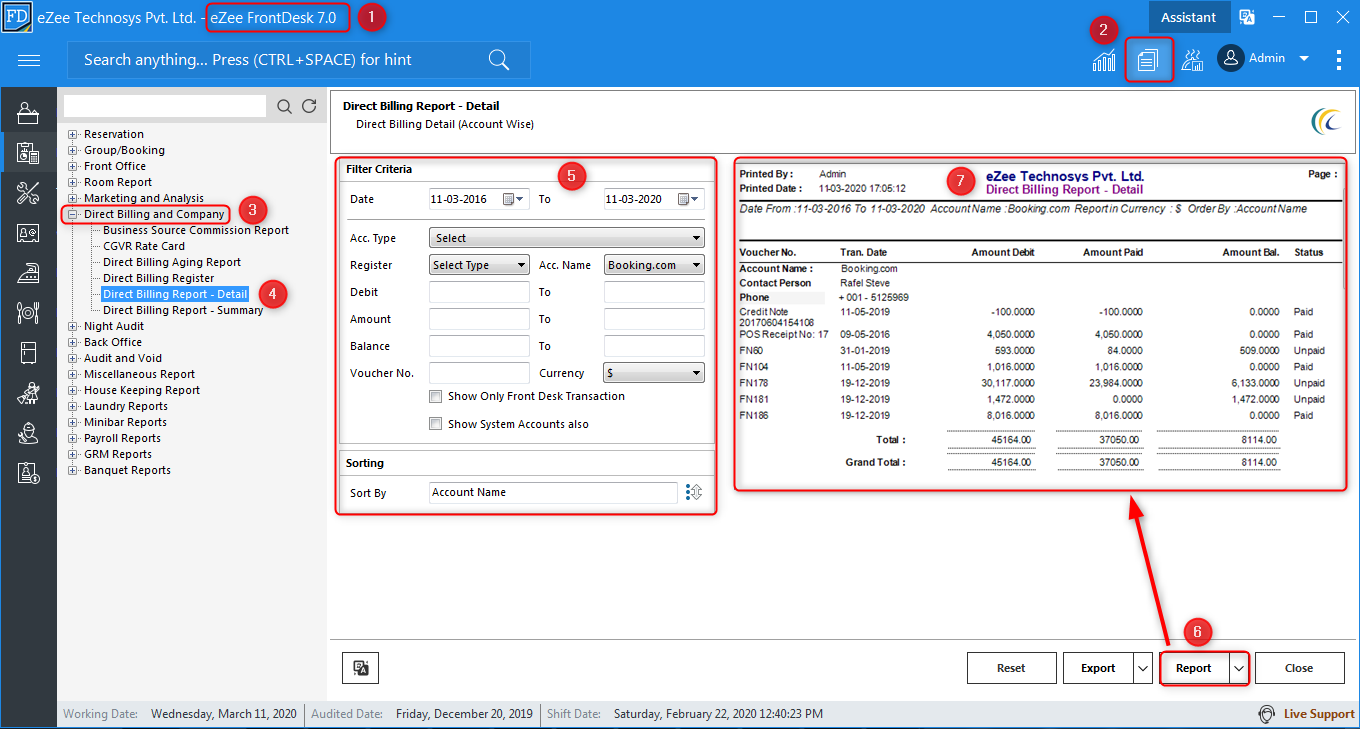Open the Reports documents icon in the header

click(x=1147, y=60)
